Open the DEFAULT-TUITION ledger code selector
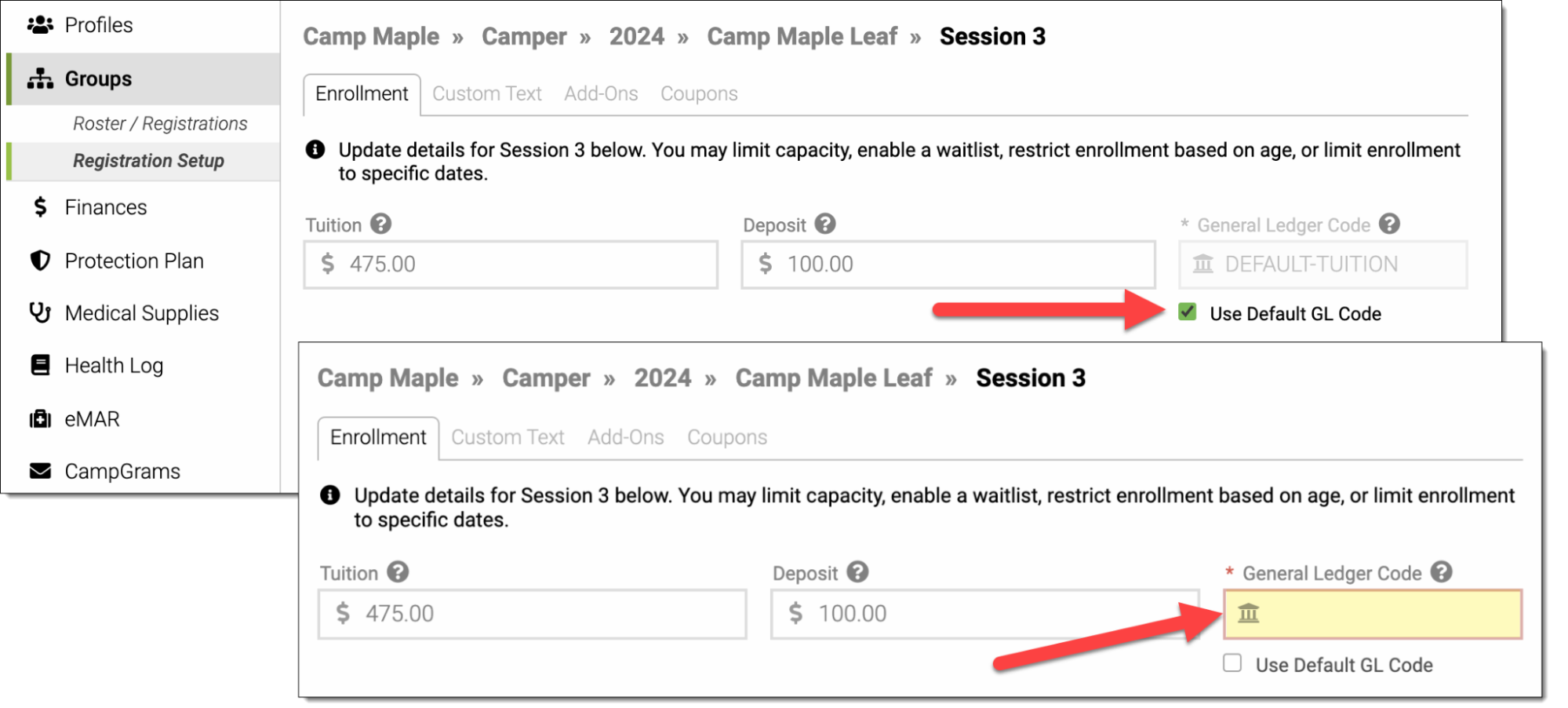Screen dimensions: 1568x708 click(x=1322, y=265)
